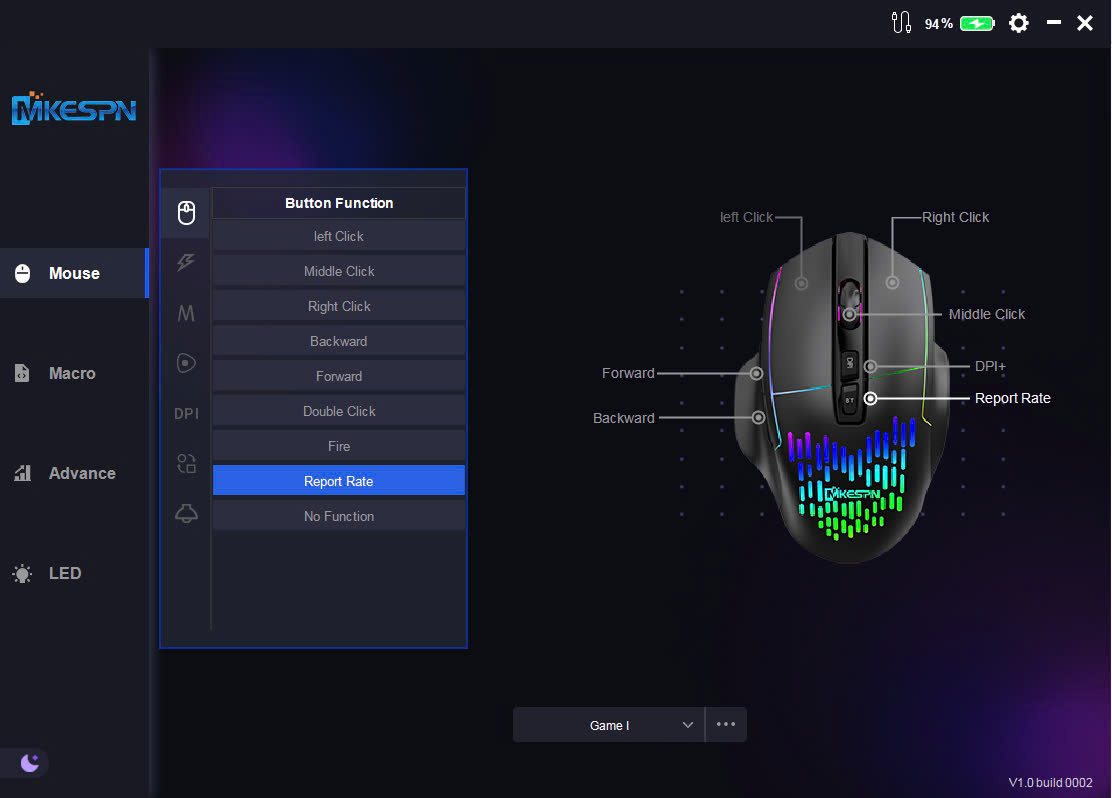Select the highlighted Report Rate function
The width and height of the screenshot is (1112, 798).
(x=339, y=481)
